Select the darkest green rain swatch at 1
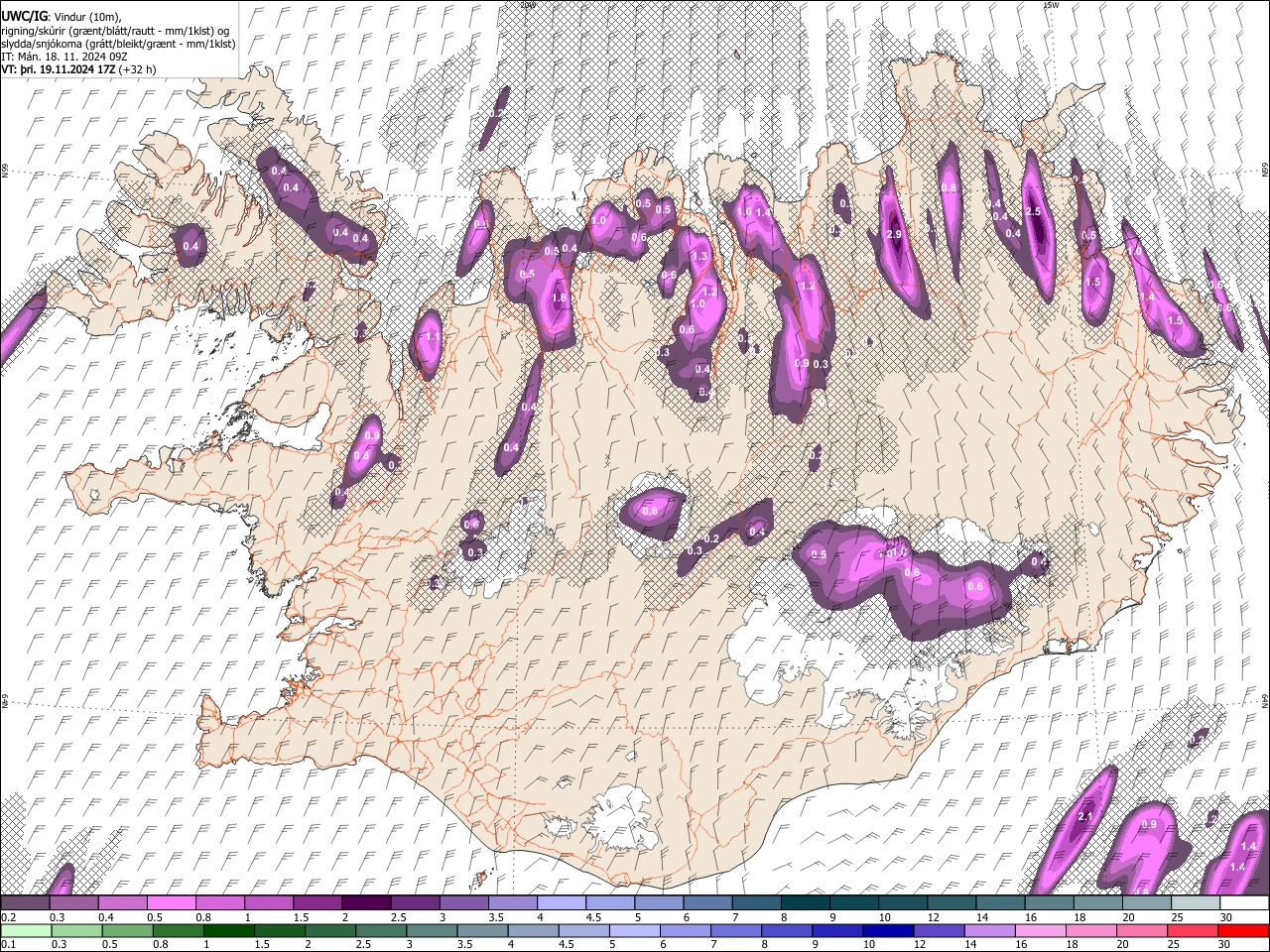 [228, 930]
